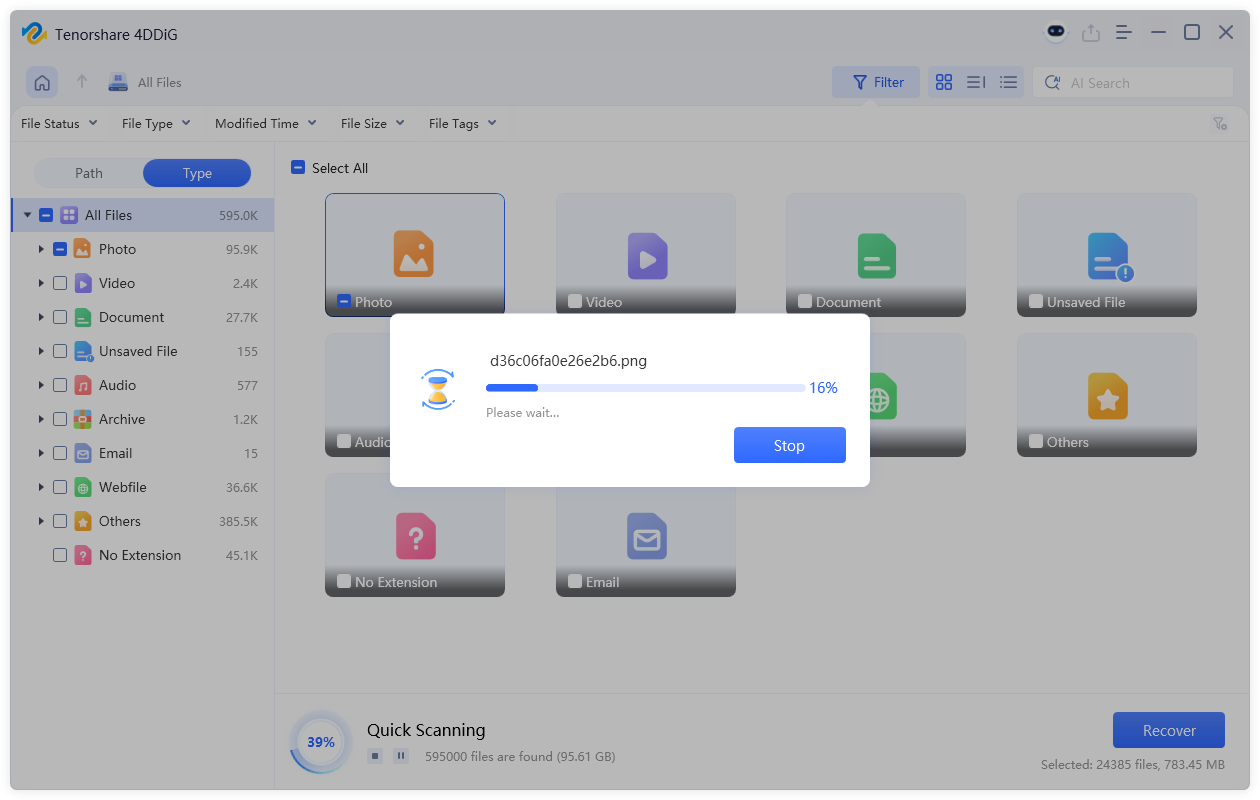
Task: Click the AI Search magnifier icon
Action: click(1052, 83)
